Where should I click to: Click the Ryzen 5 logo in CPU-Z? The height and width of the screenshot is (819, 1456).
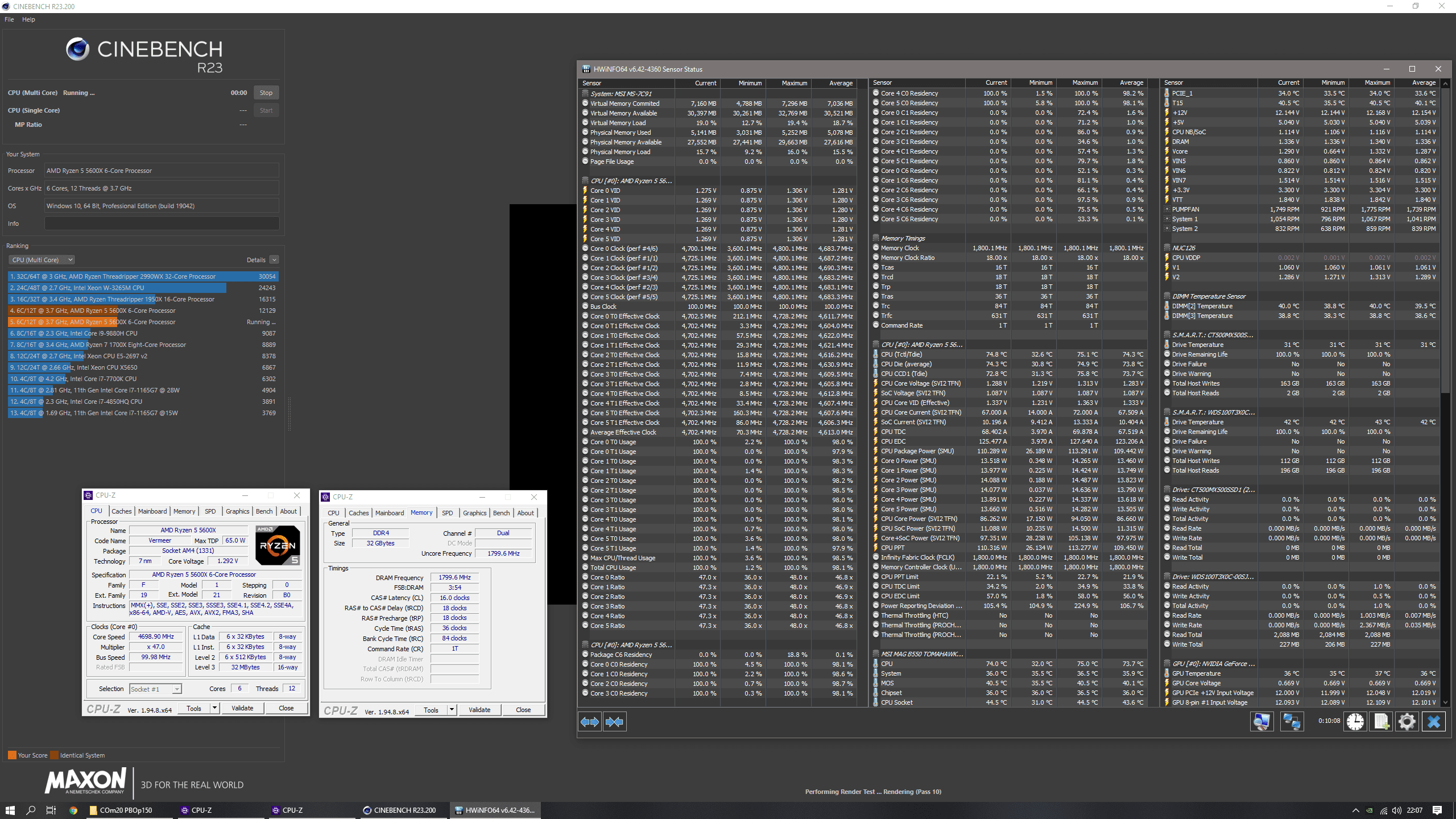point(278,545)
